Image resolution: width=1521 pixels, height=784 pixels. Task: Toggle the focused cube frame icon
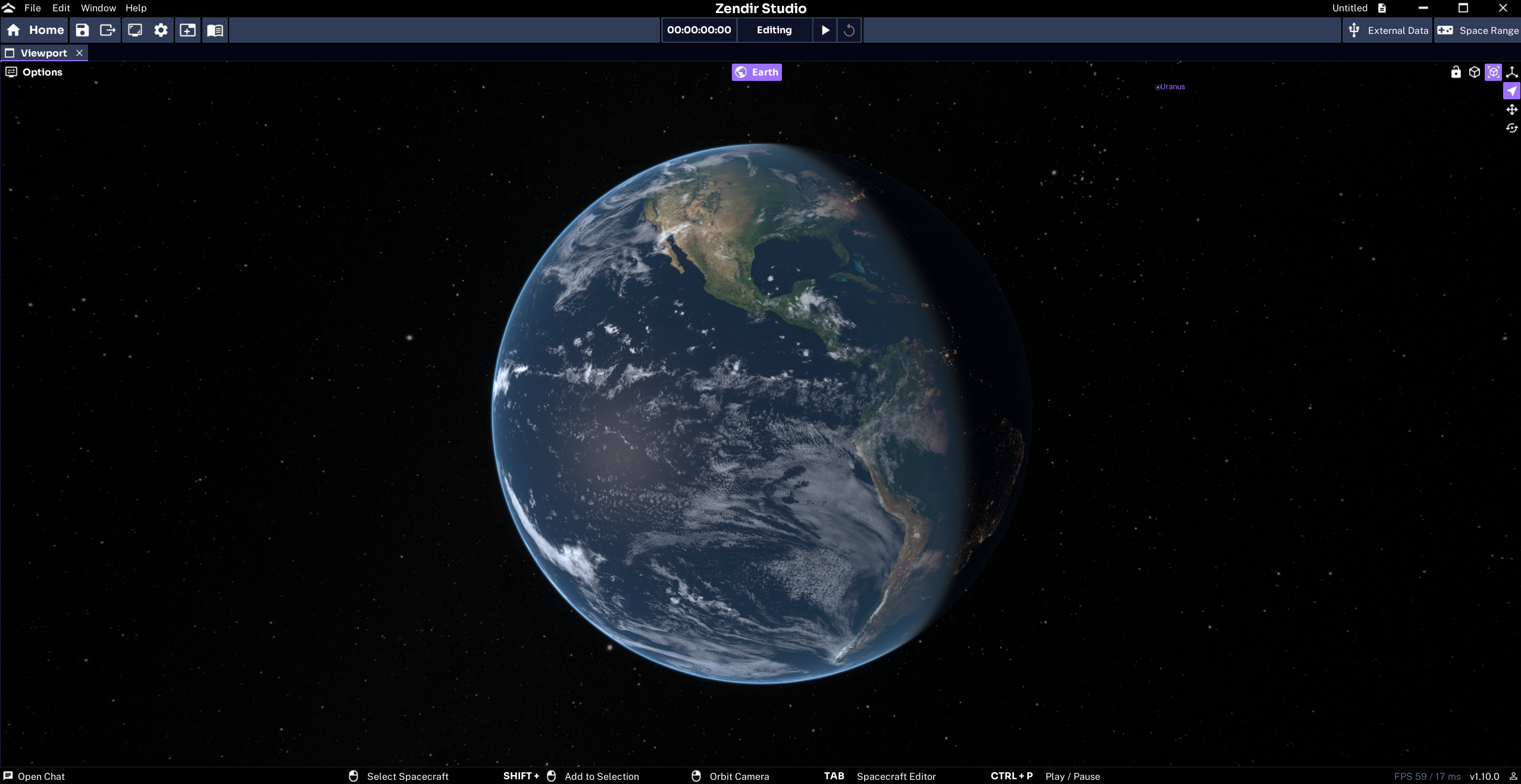coord(1493,72)
